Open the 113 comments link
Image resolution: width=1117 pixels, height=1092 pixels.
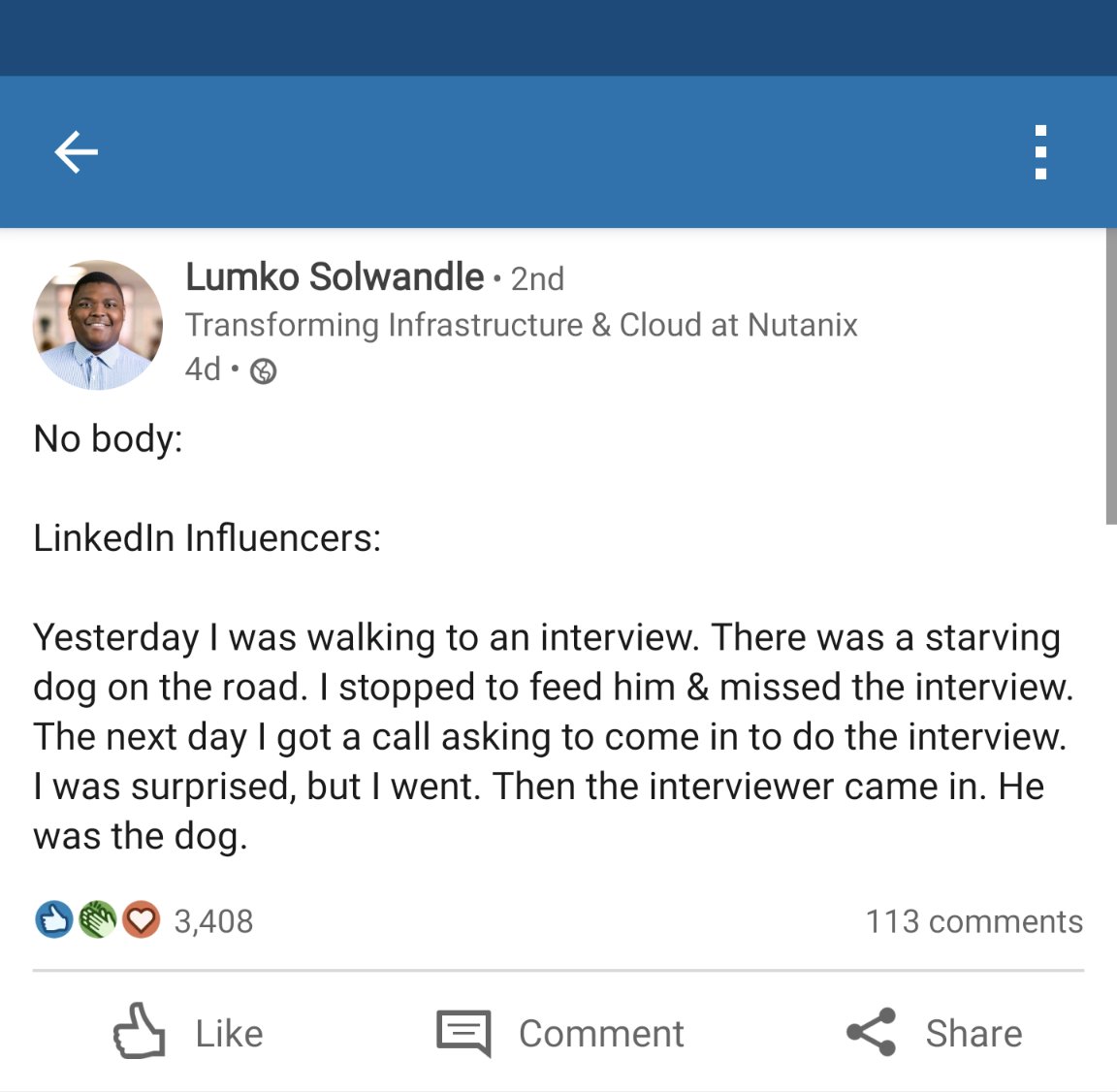click(x=973, y=921)
